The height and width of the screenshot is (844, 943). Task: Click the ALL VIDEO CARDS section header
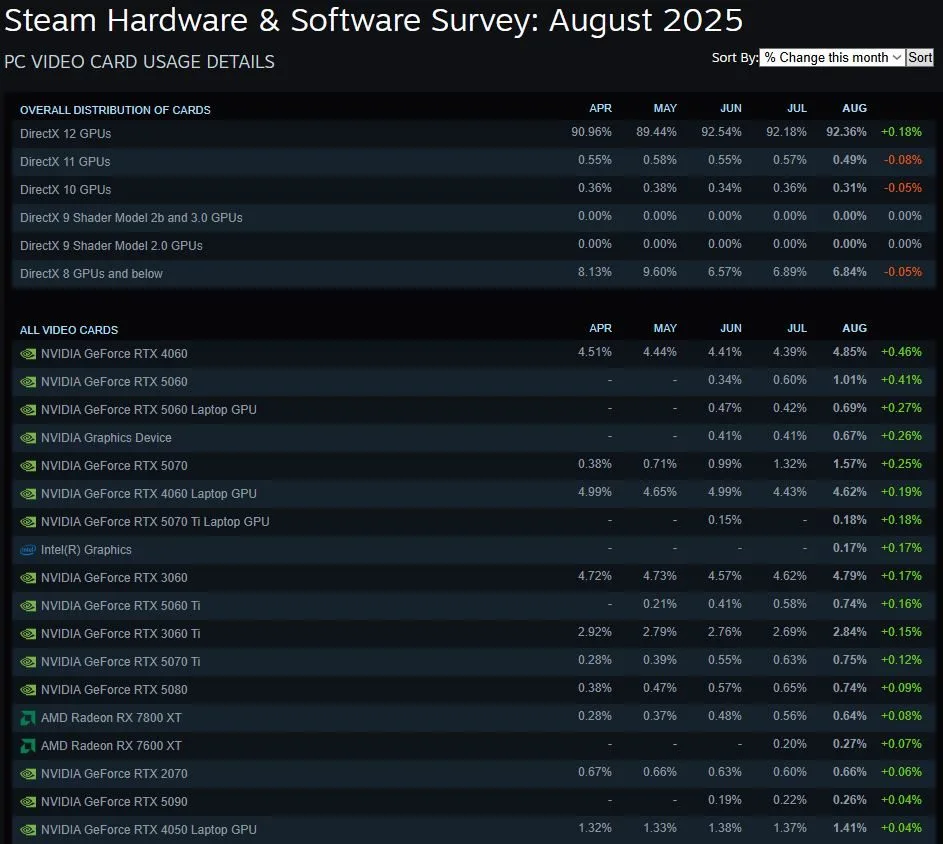click(68, 329)
